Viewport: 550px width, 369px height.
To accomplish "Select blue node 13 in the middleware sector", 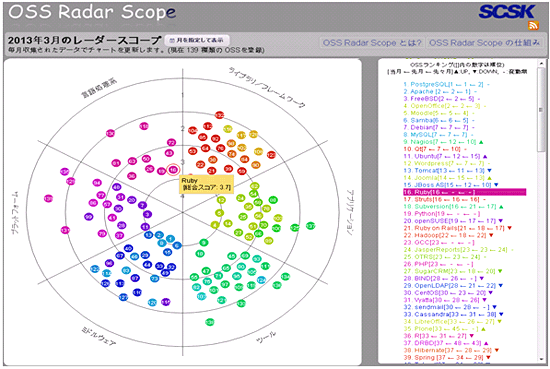I will coord(148,235).
